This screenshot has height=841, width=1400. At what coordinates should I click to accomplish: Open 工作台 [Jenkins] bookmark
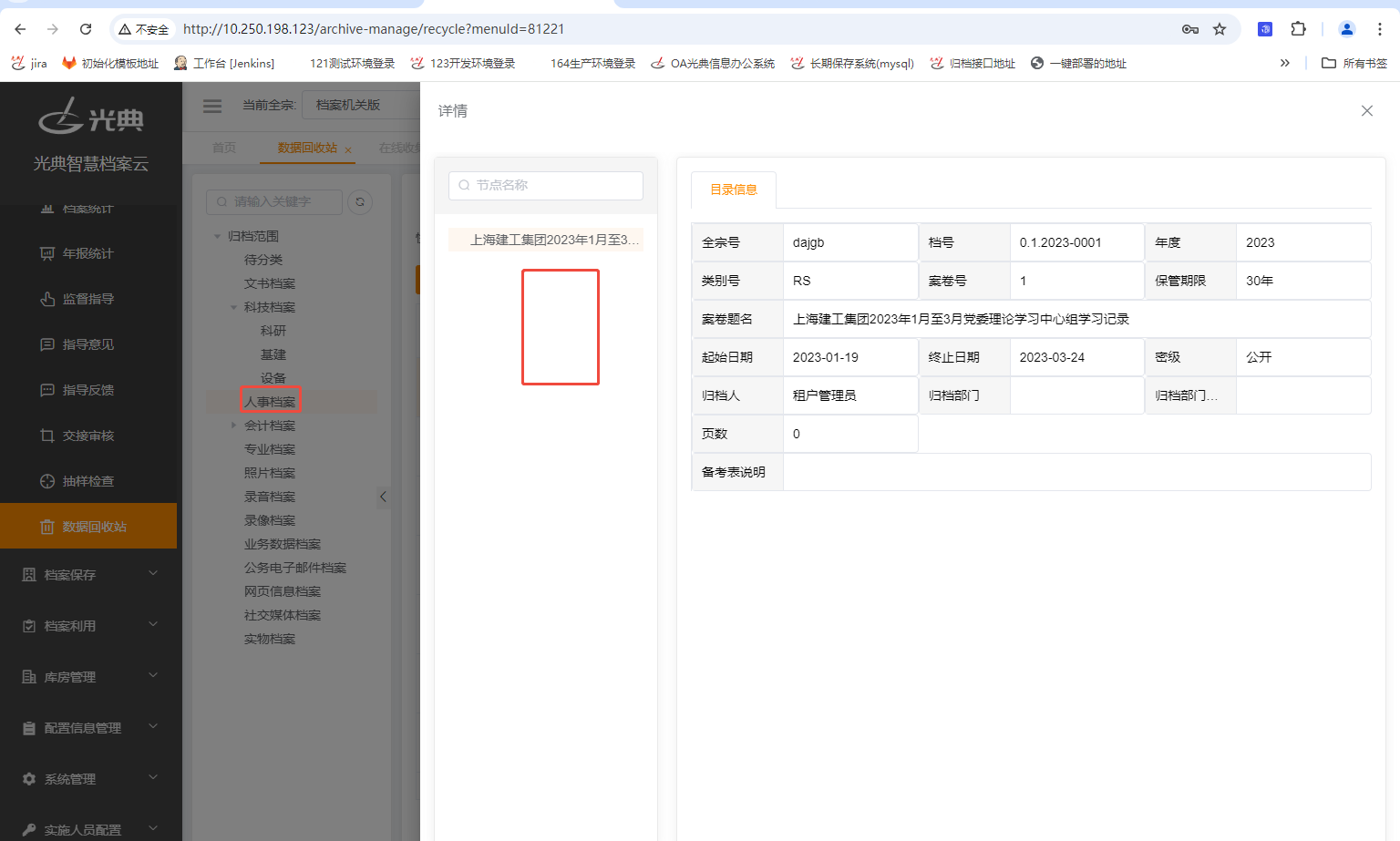[x=224, y=63]
